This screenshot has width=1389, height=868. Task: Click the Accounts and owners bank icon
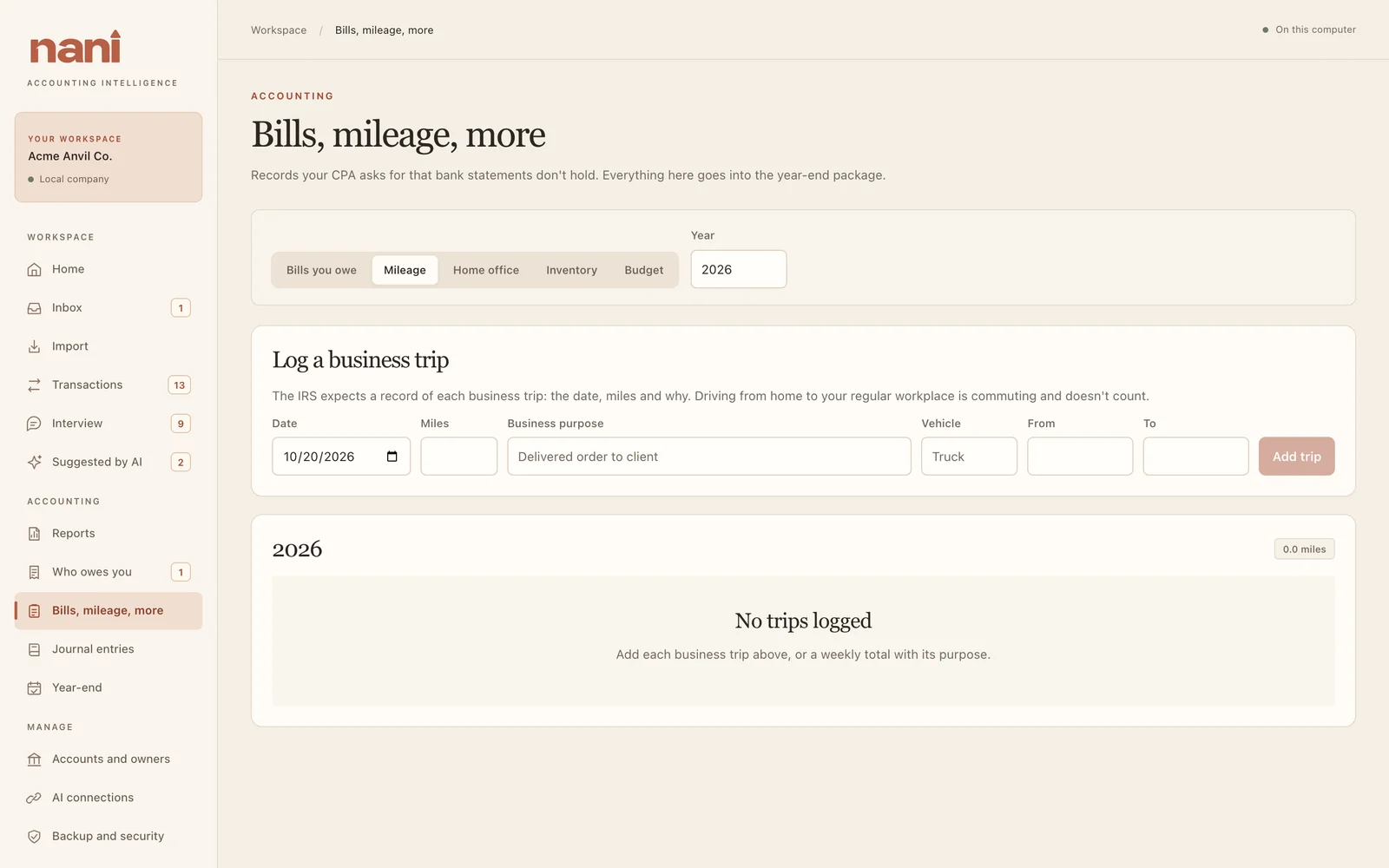(x=34, y=759)
